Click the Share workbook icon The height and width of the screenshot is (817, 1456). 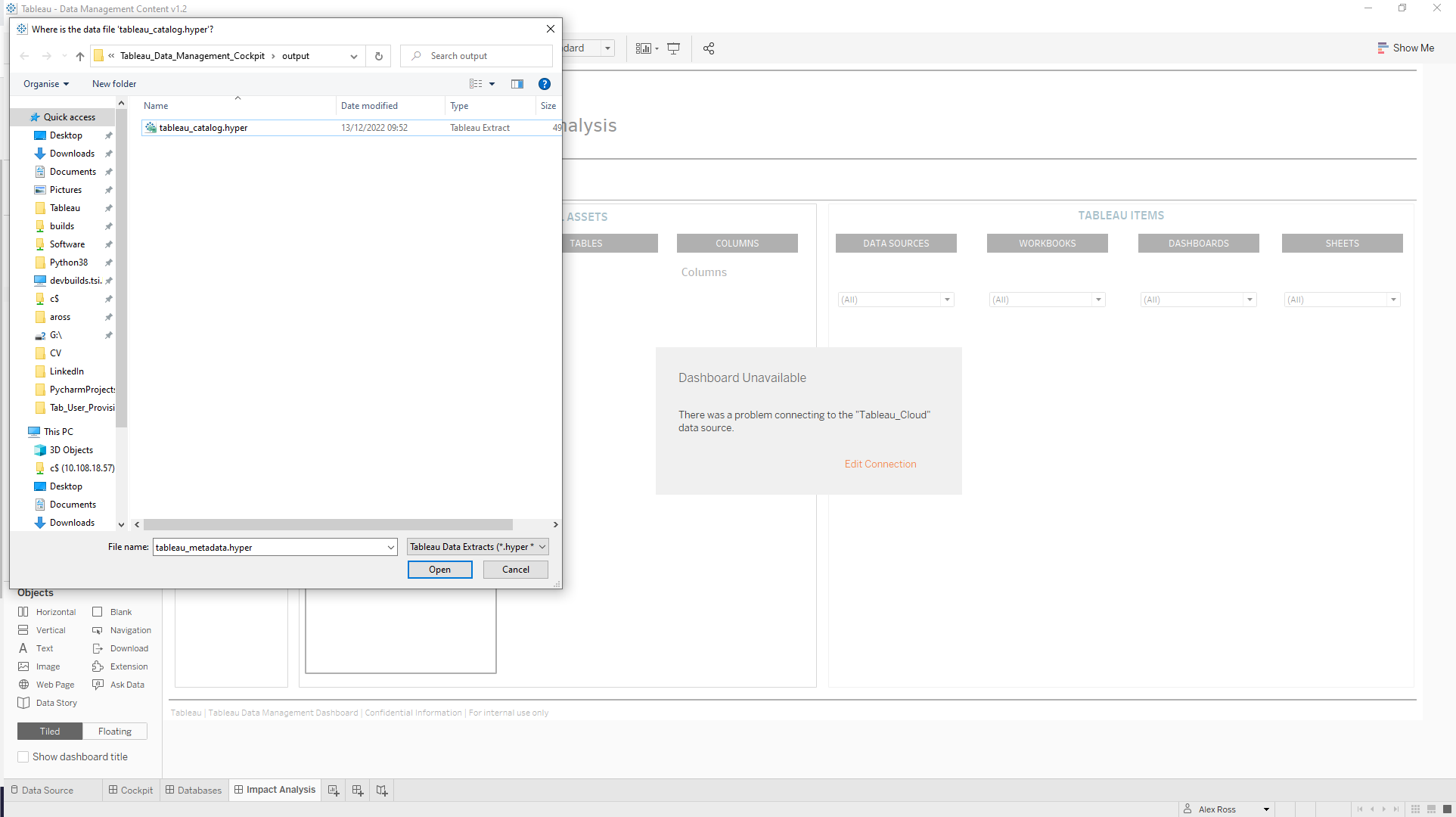coord(709,48)
